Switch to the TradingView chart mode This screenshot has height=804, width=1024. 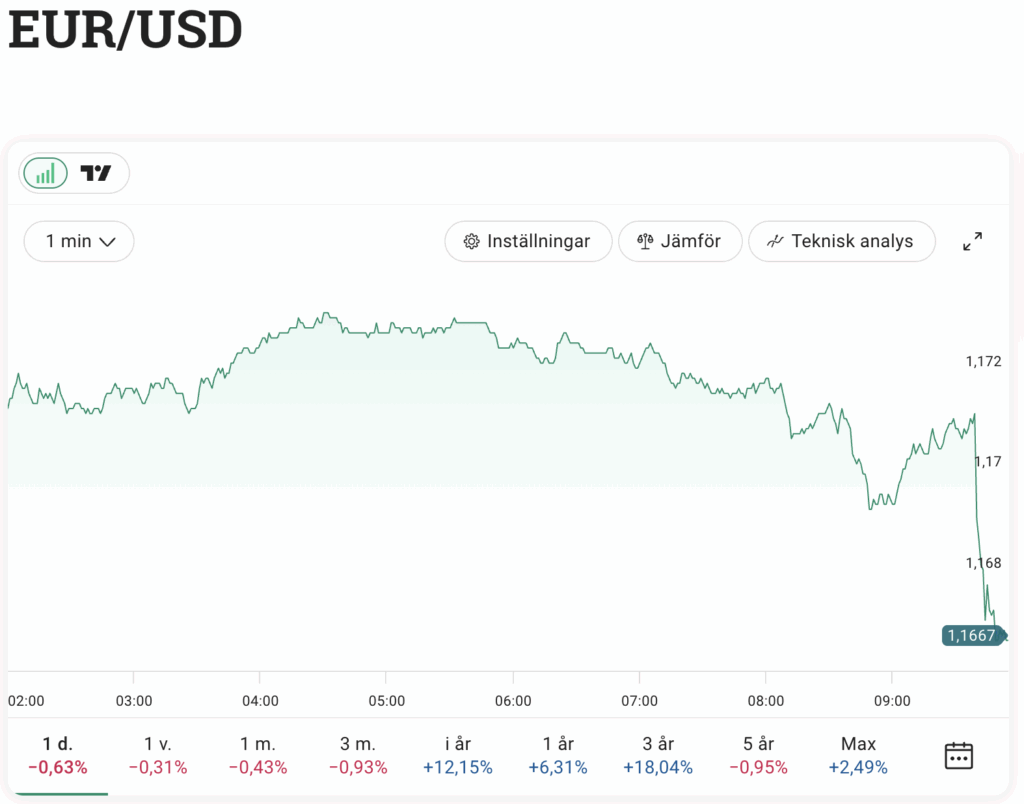point(97,173)
